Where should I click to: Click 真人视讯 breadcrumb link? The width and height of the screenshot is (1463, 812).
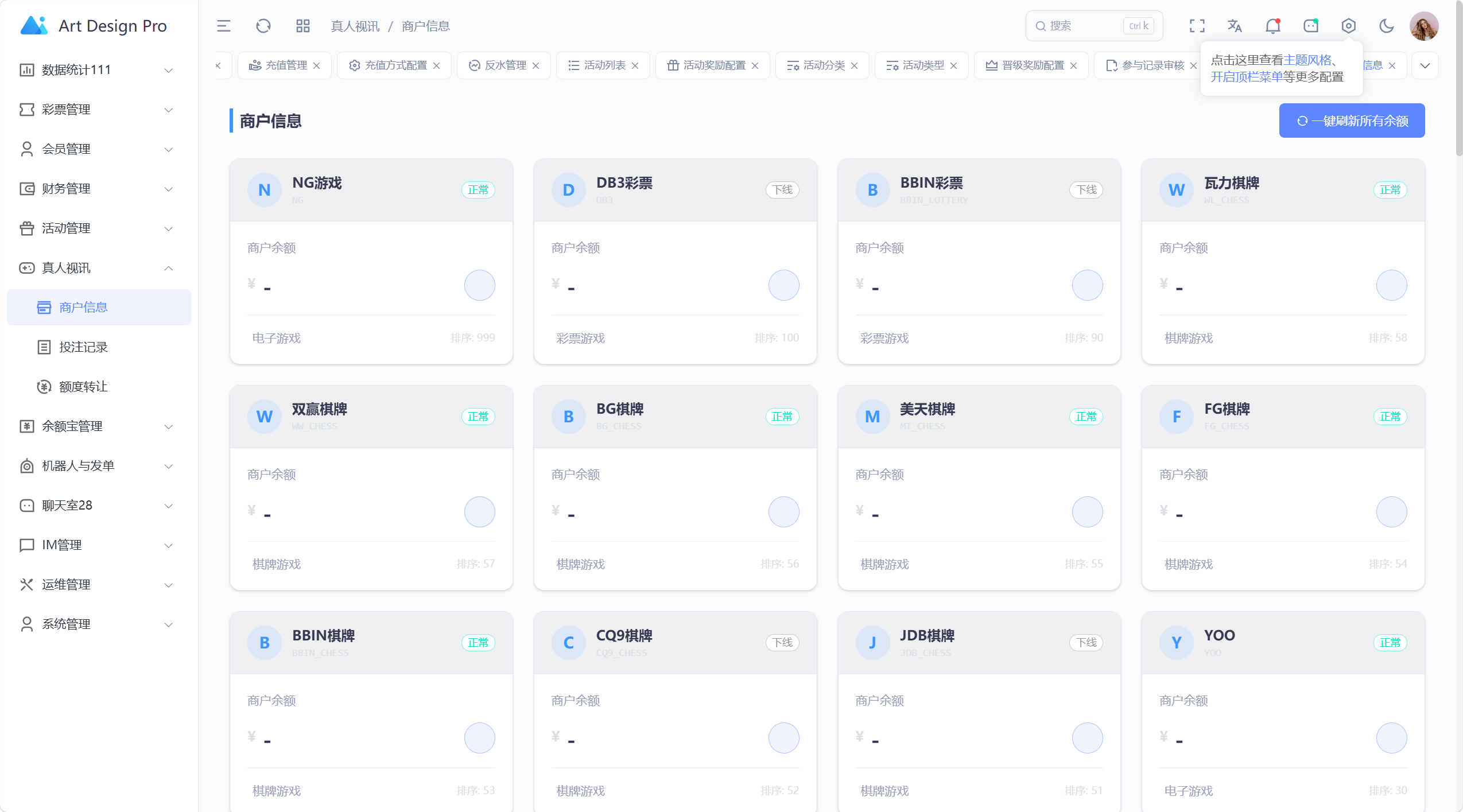pos(355,26)
